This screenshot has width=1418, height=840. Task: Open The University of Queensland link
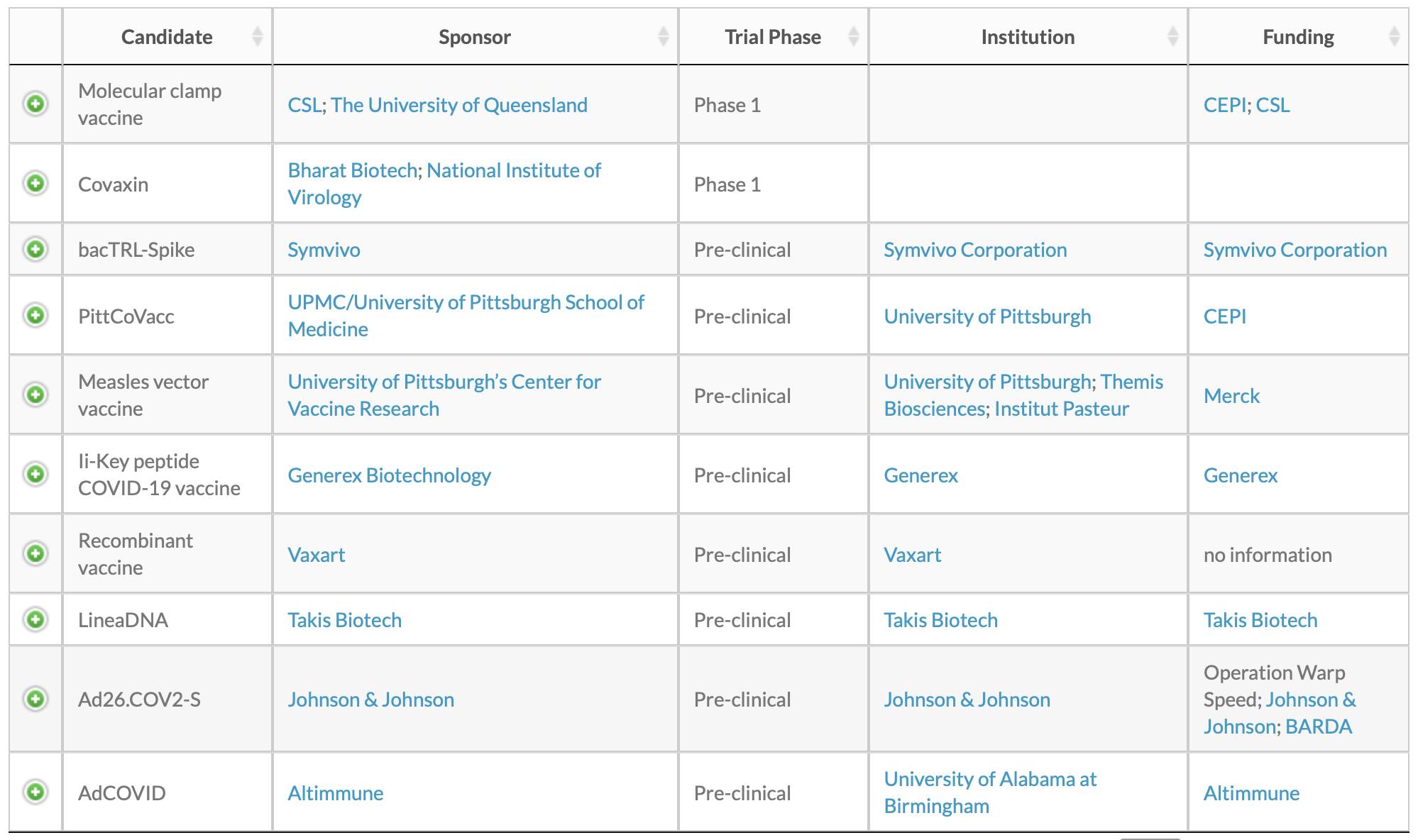(x=459, y=105)
